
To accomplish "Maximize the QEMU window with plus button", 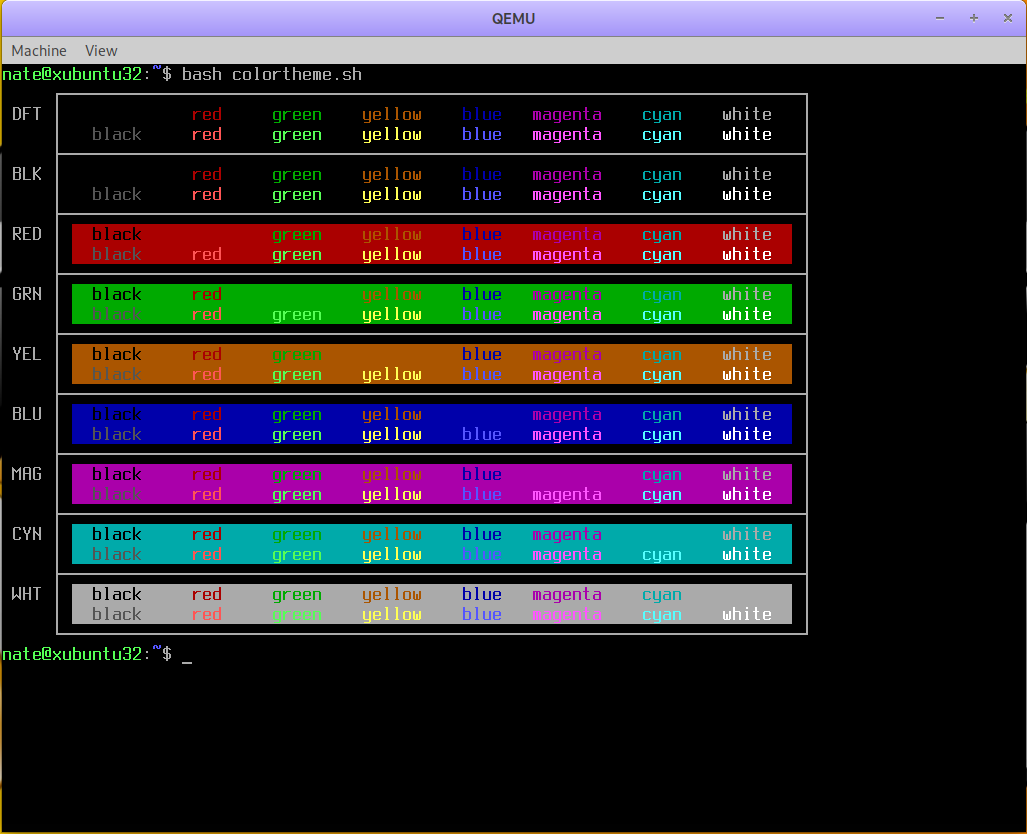I will (x=973, y=19).
